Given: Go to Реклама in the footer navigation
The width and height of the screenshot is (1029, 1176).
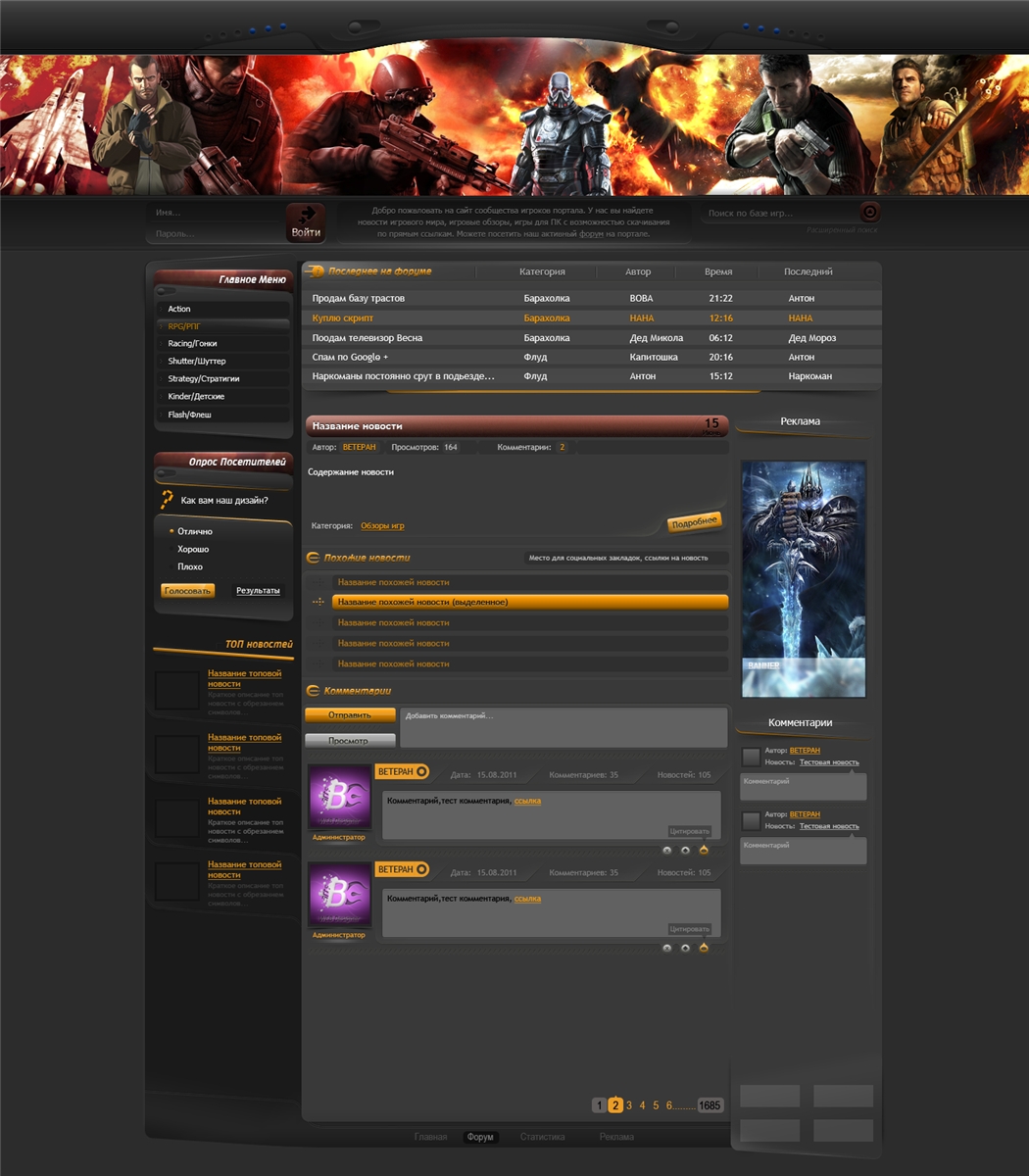Looking at the screenshot, I should pyautogui.click(x=616, y=1137).
